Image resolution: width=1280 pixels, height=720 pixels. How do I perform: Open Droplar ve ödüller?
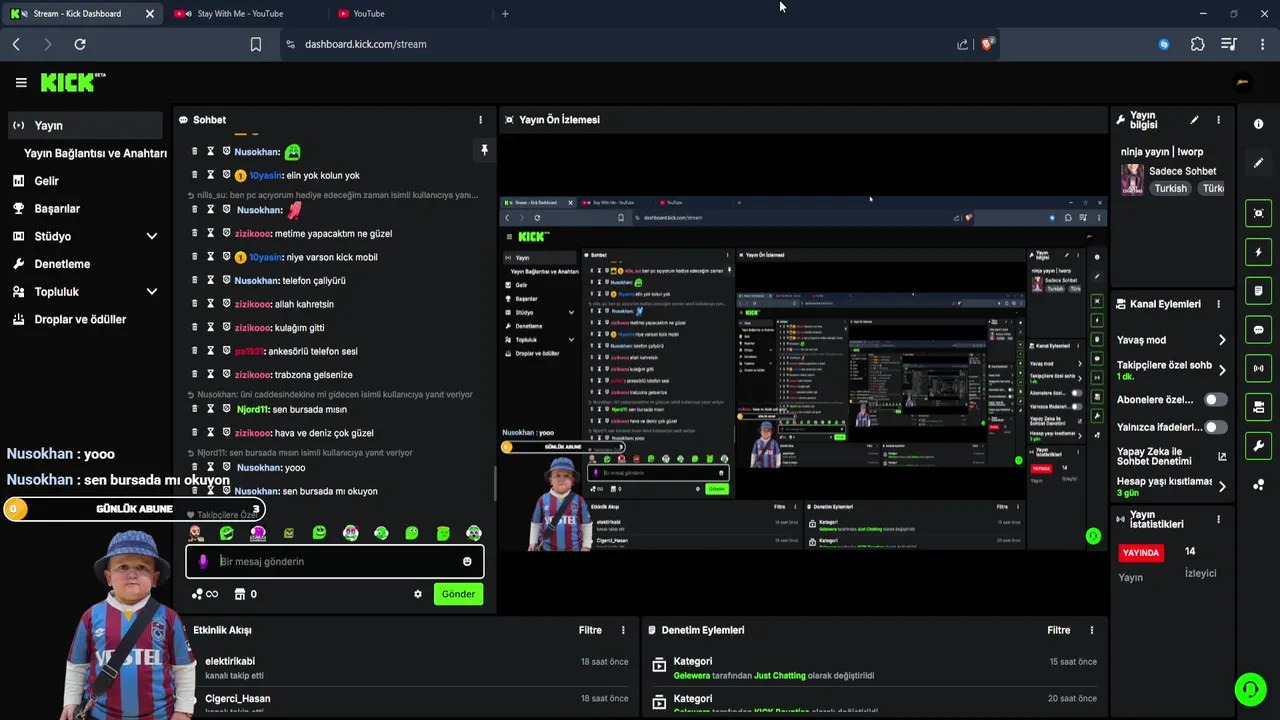[x=85, y=320]
